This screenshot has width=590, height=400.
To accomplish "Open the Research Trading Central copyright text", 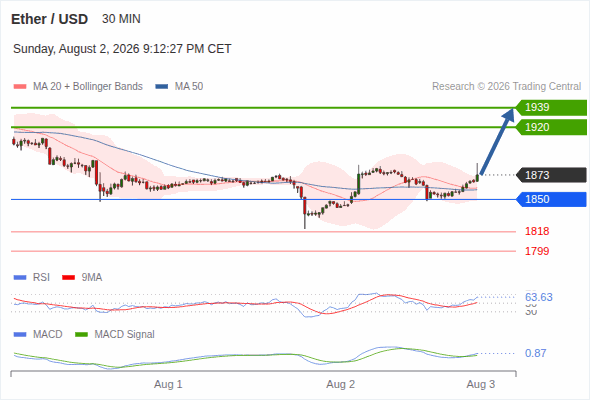I will 506,87.
